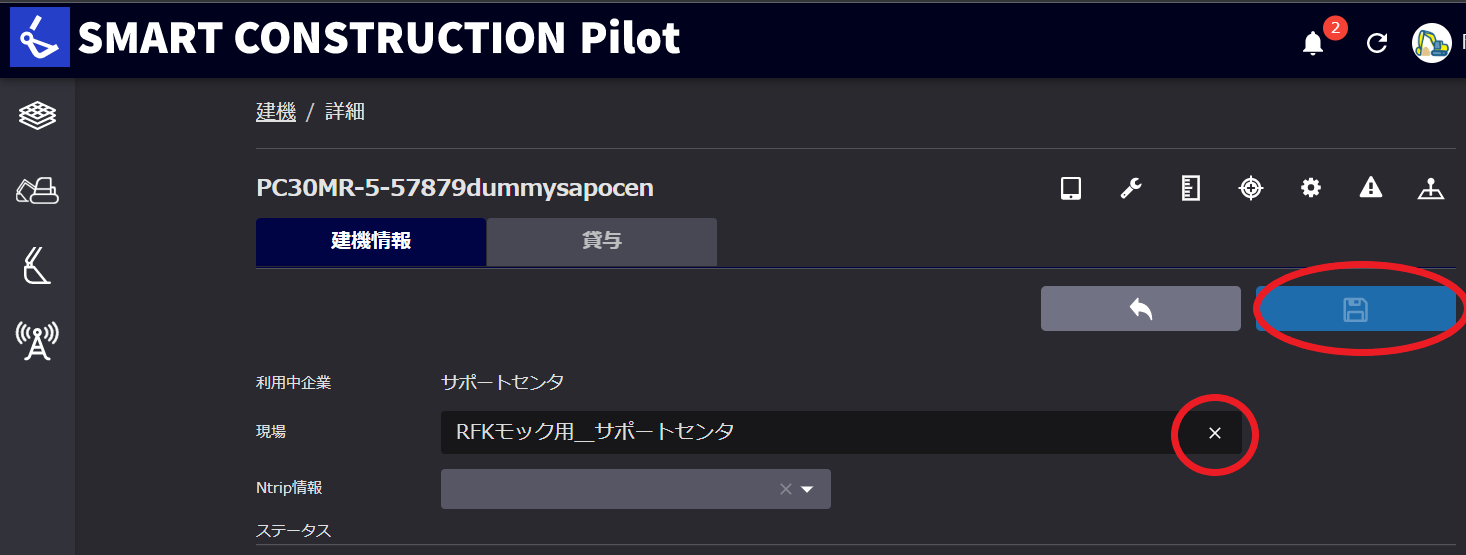
Task: Open the excavator machines sidebar icon
Action: click(x=37, y=190)
